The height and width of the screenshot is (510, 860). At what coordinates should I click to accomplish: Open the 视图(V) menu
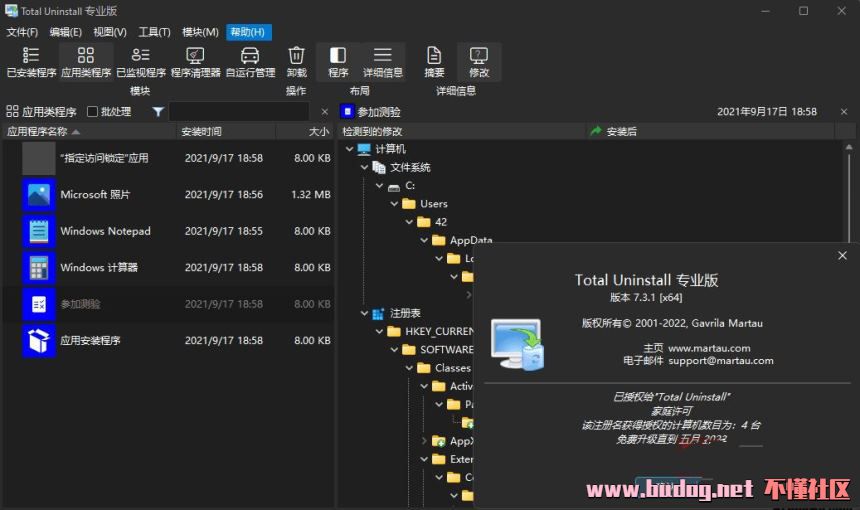(x=110, y=32)
